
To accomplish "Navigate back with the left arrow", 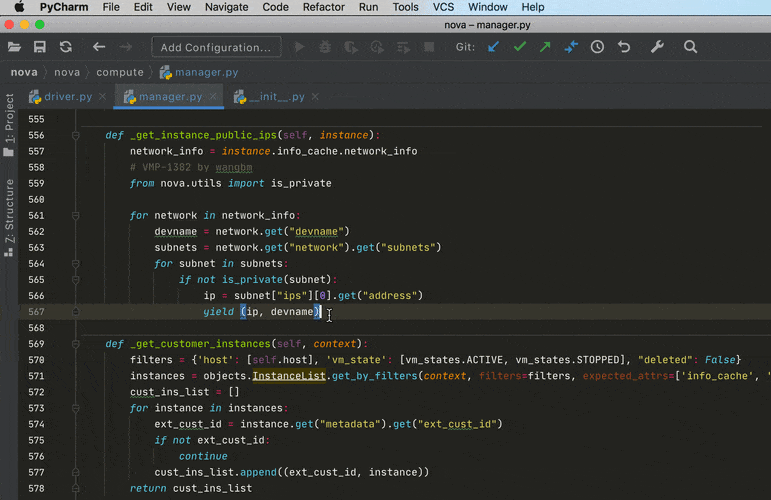I will (x=99, y=47).
